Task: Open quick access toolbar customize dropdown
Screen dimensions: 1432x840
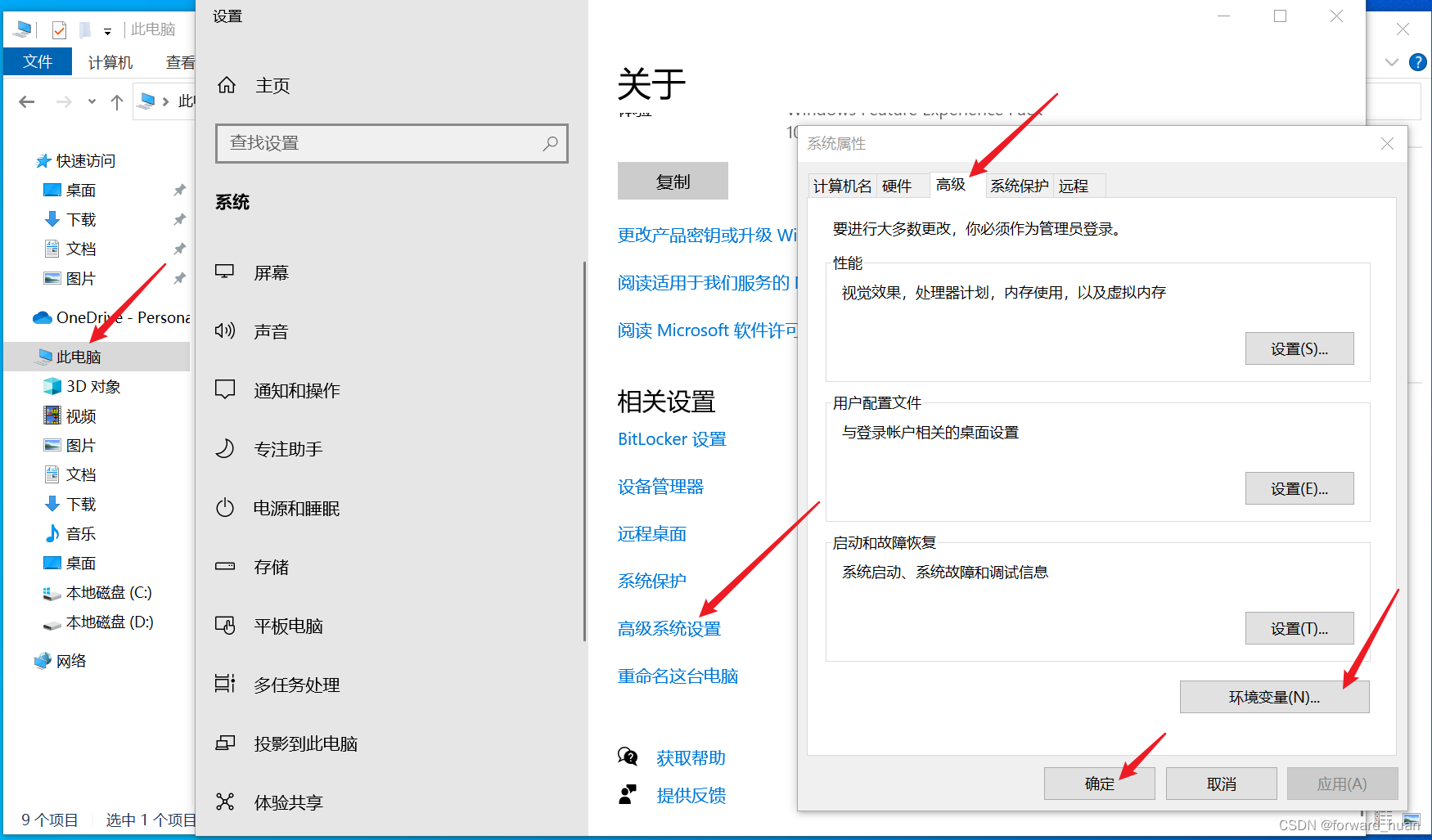Action: point(107,31)
